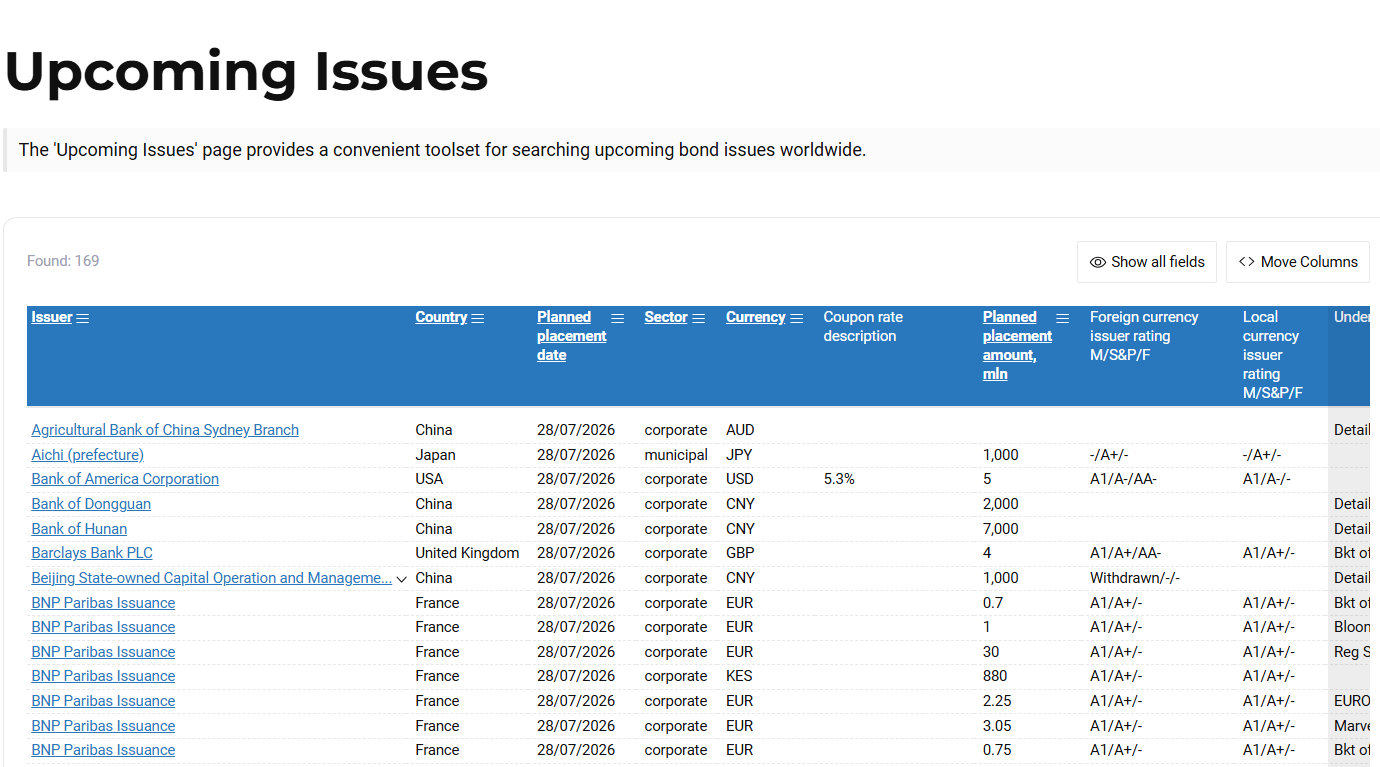Sort by Currency column header
The width and height of the screenshot is (1380, 767).
click(x=755, y=317)
